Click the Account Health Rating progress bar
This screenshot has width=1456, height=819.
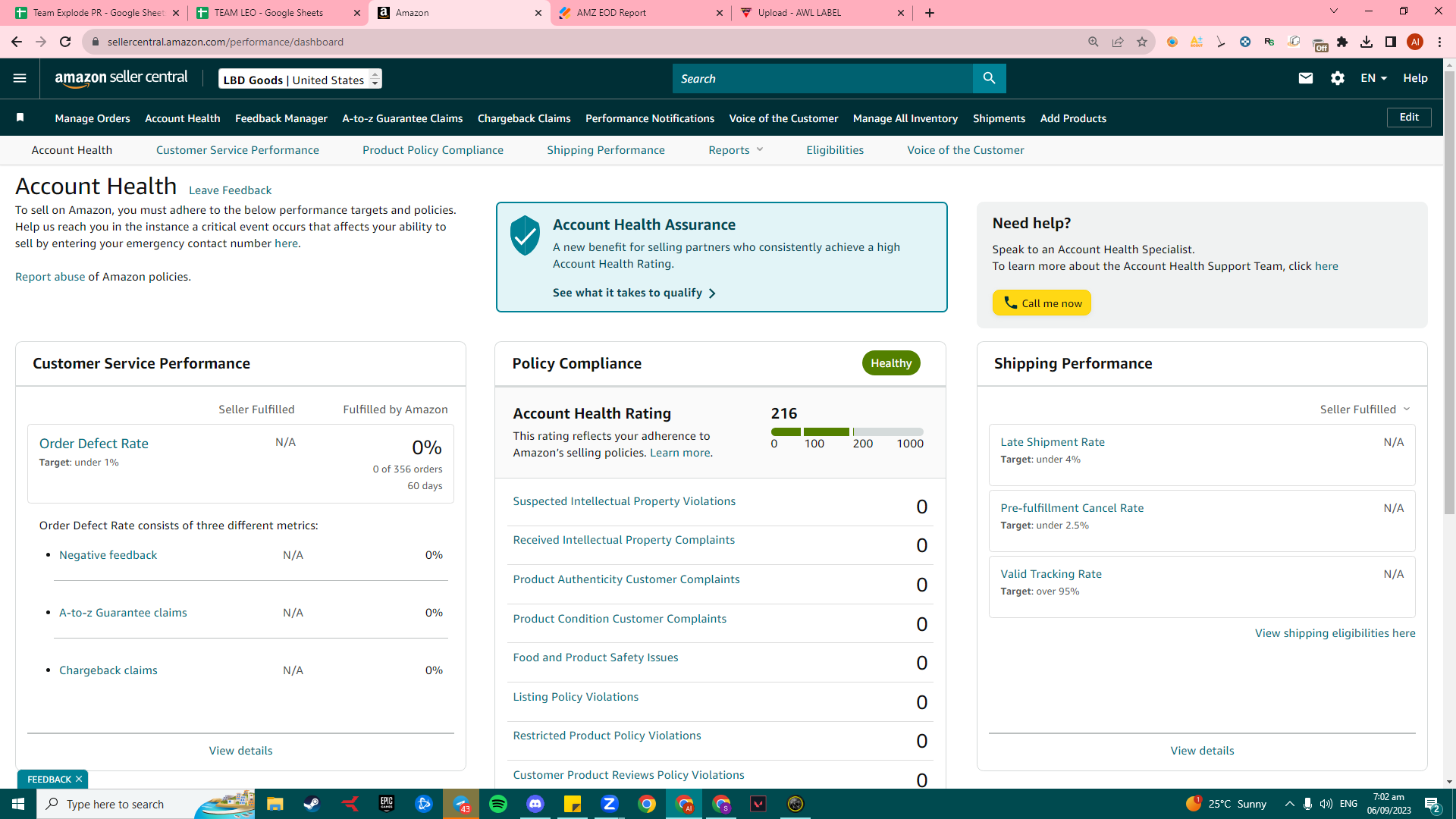pyautogui.click(x=847, y=431)
